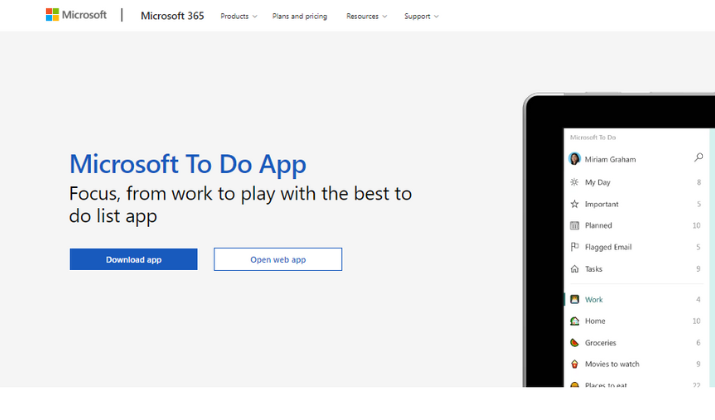This screenshot has width=715, height=420.
Task: Open the Important list label
Action: click(x=601, y=204)
